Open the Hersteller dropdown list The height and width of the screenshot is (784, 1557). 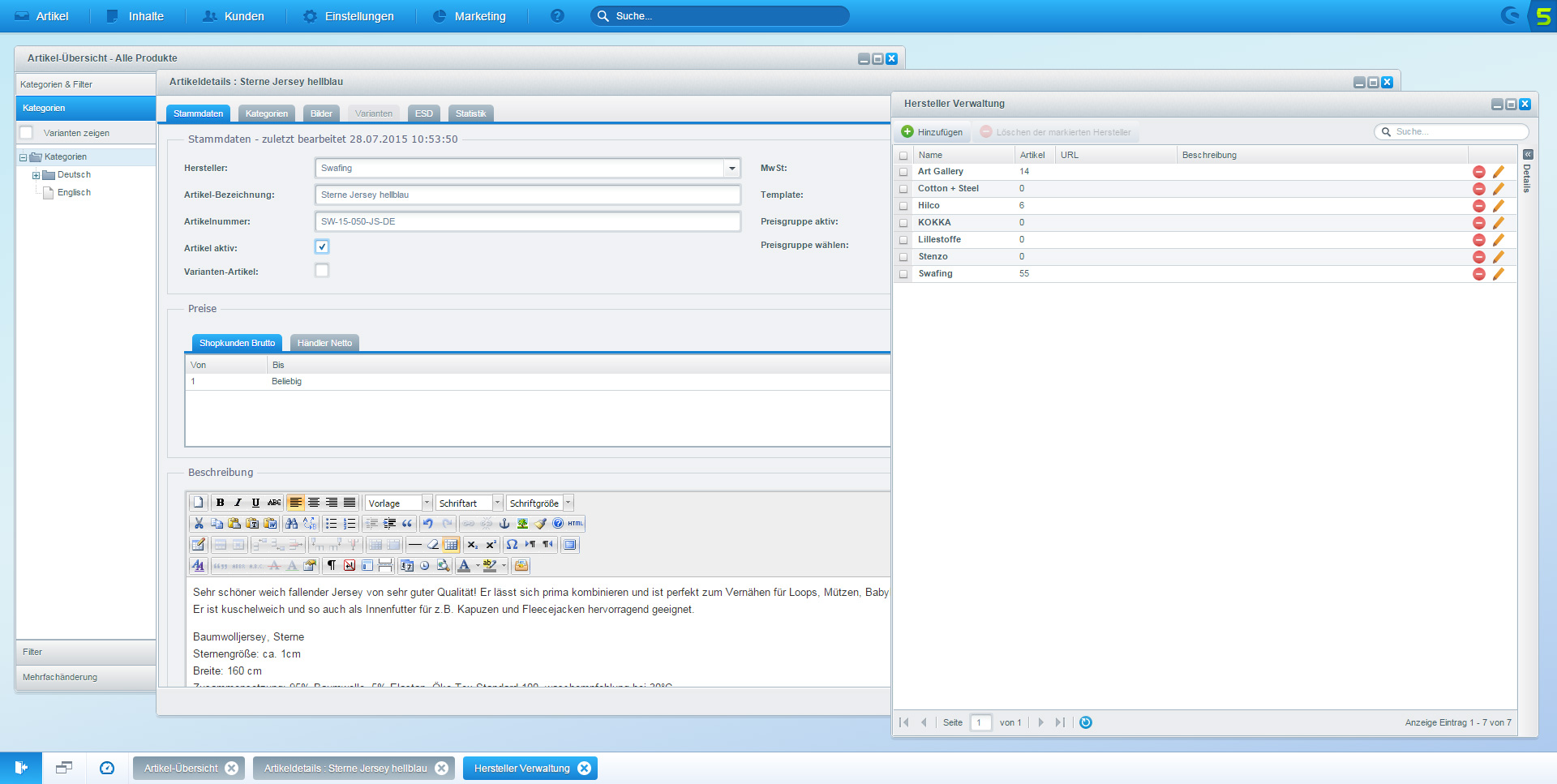pyautogui.click(x=731, y=169)
